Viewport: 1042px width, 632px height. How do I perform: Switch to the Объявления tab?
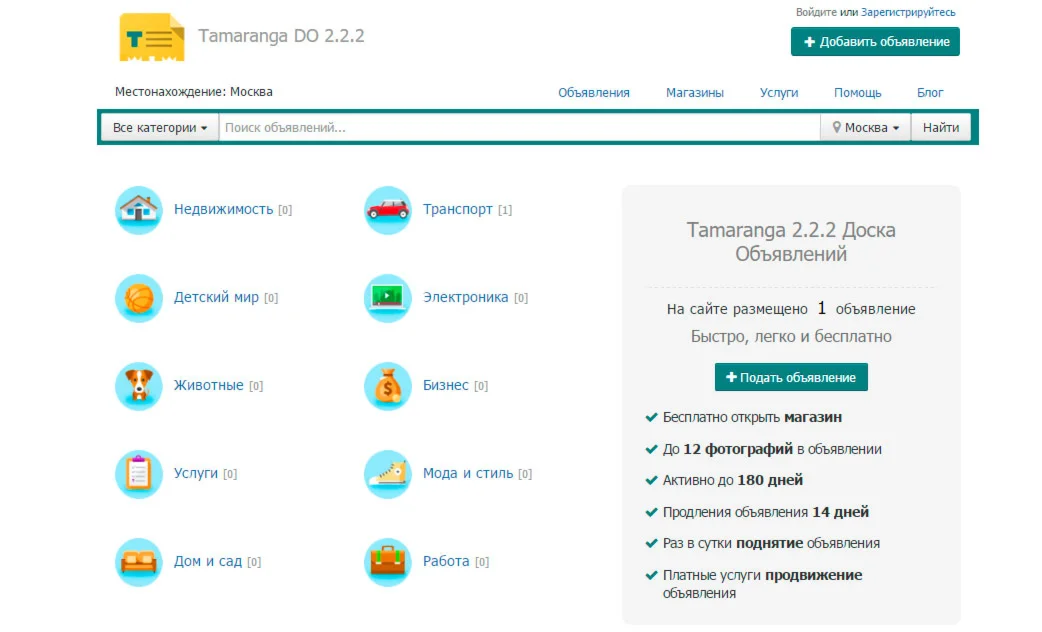pos(593,91)
